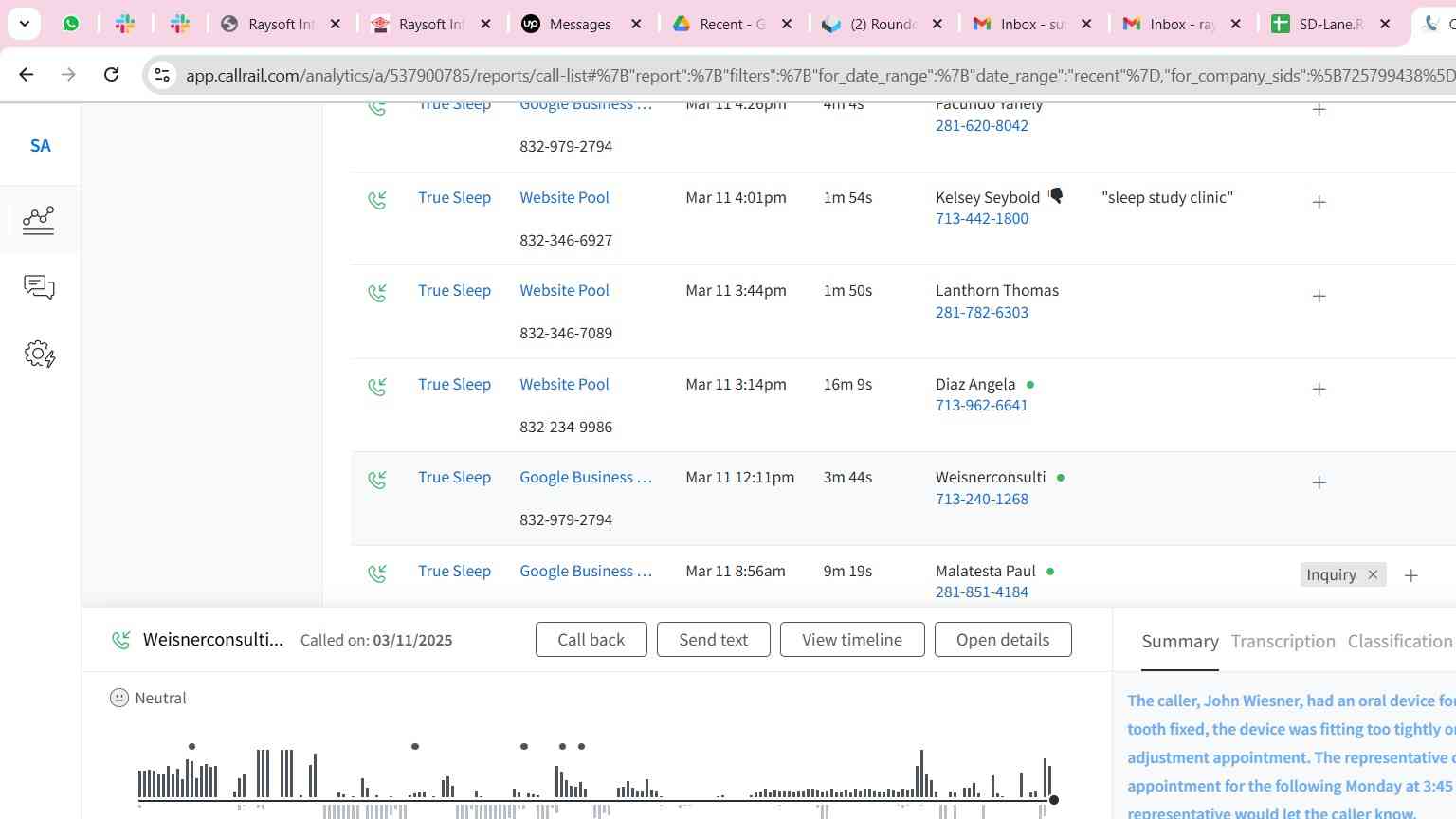Click the inbound call icon for Lanthorn Thomas
The width and height of the screenshot is (1456, 819).
click(x=377, y=293)
